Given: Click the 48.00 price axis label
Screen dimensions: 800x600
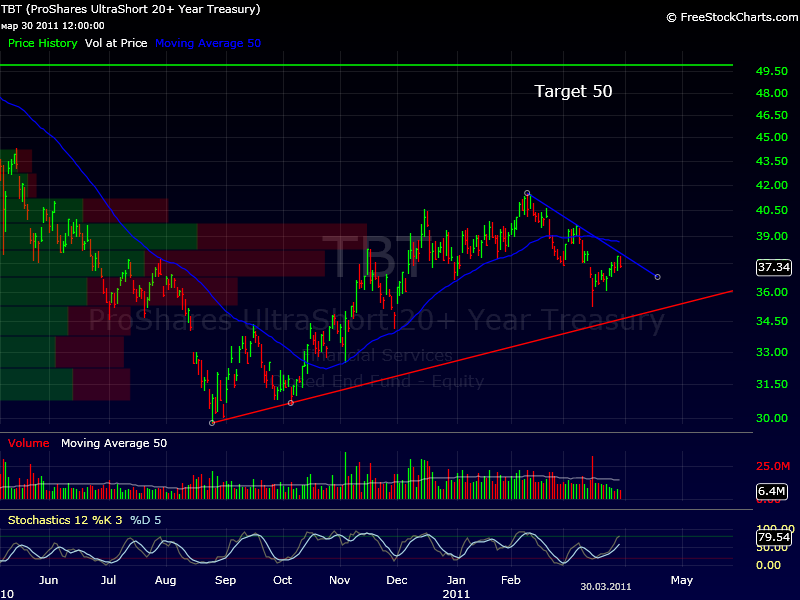Looking at the screenshot, I should (772, 93).
